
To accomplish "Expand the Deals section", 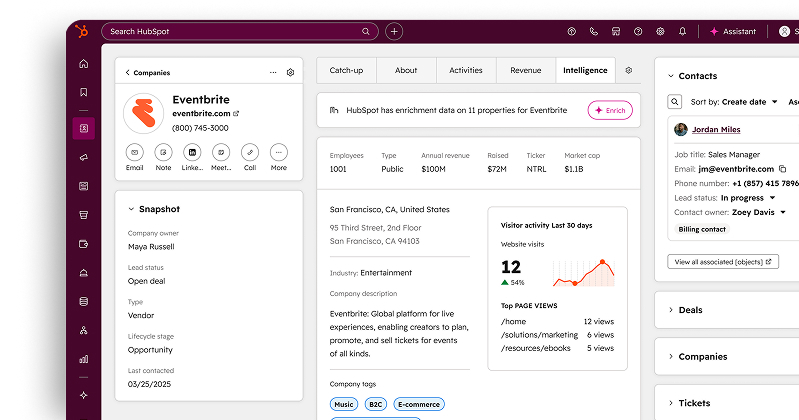I will point(671,310).
